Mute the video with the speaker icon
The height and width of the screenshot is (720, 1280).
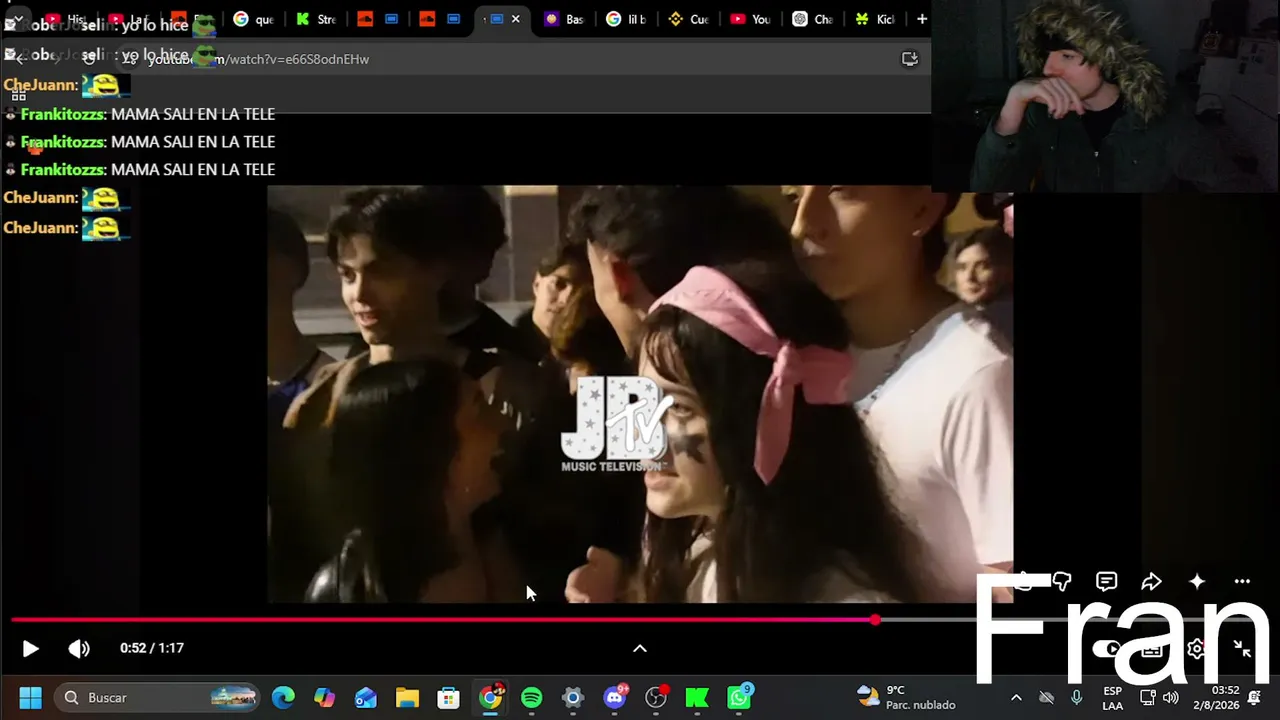[x=79, y=648]
